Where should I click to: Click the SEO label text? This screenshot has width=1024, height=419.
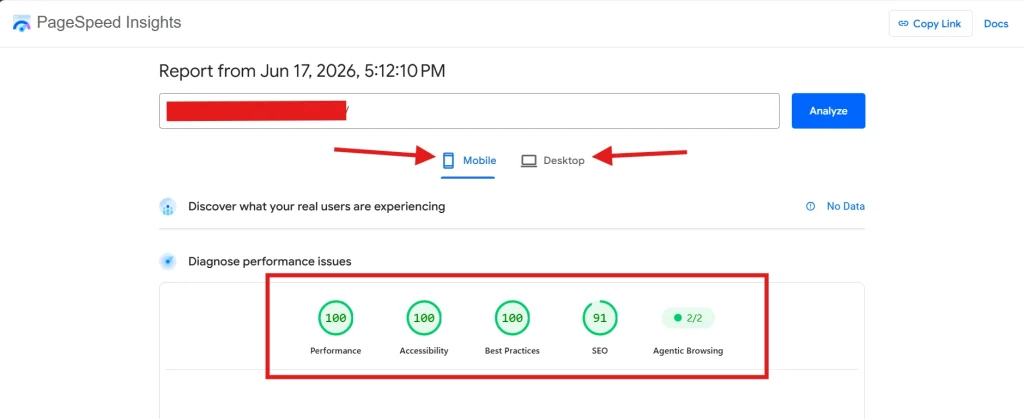(x=600, y=351)
